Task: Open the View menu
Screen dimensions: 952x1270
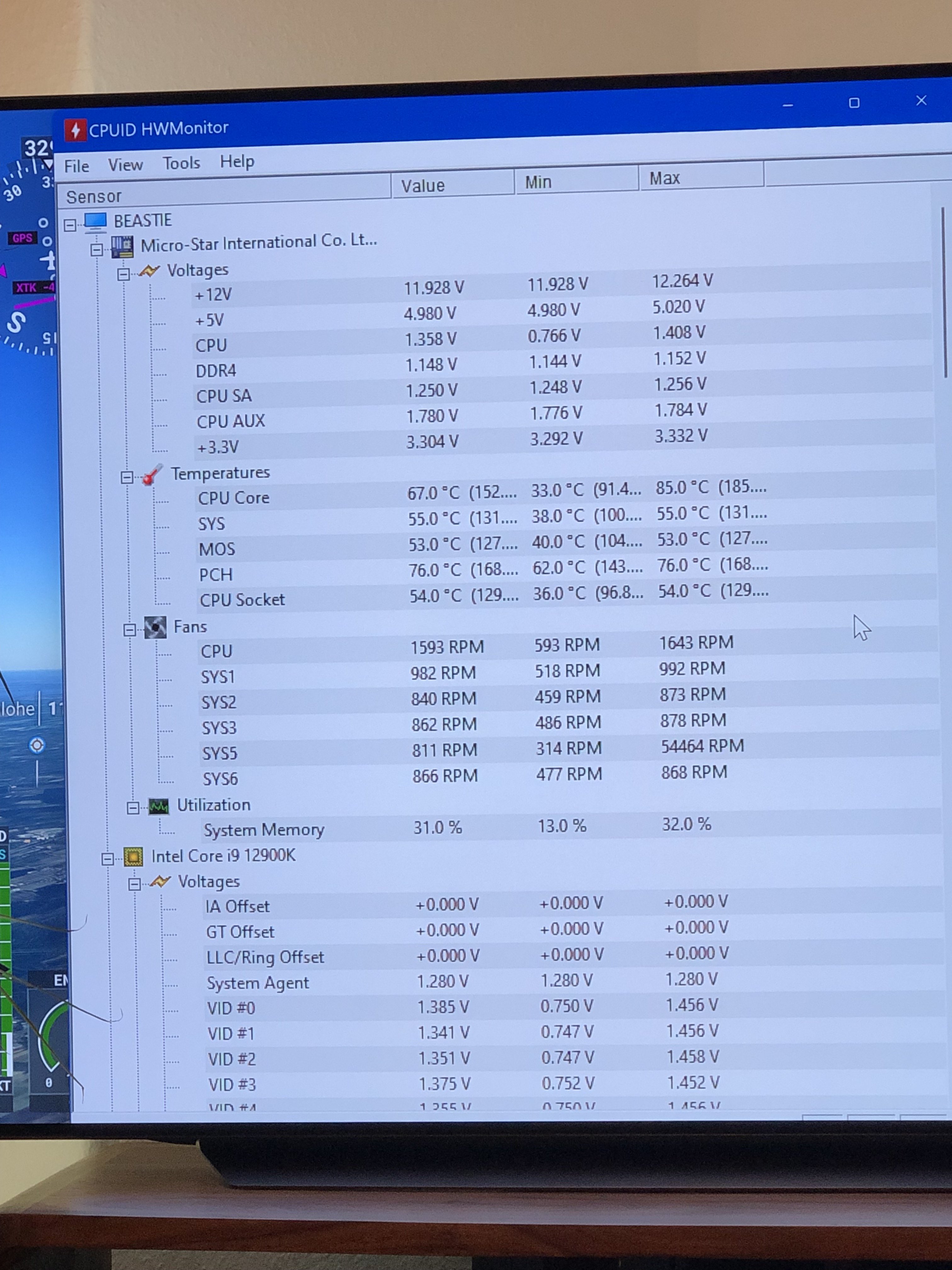Action: pos(125,165)
